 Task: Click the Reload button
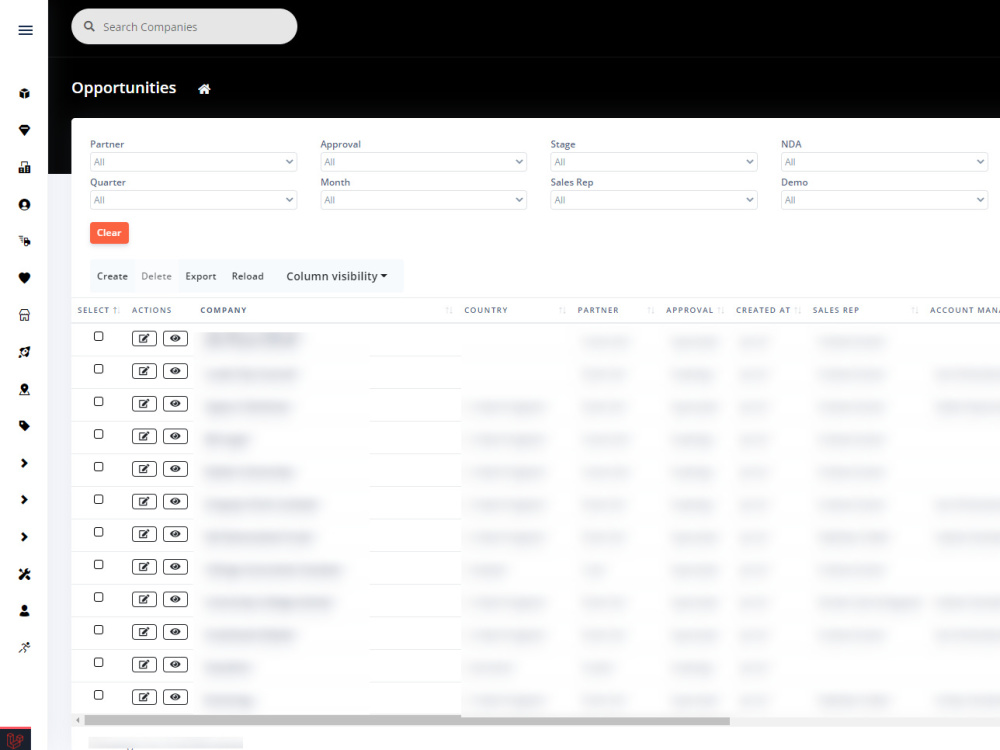tap(247, 276)
